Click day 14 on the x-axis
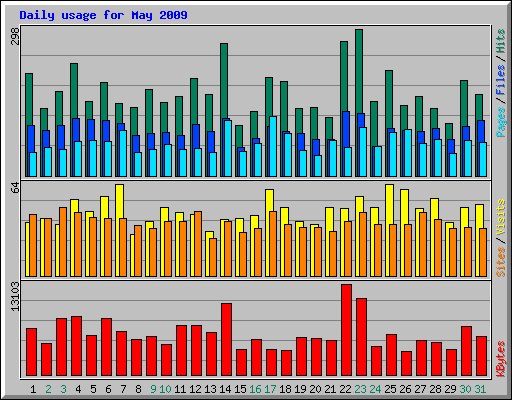This screenshot has width=512, height=400. pyautogui.click(x=225, y=389)
